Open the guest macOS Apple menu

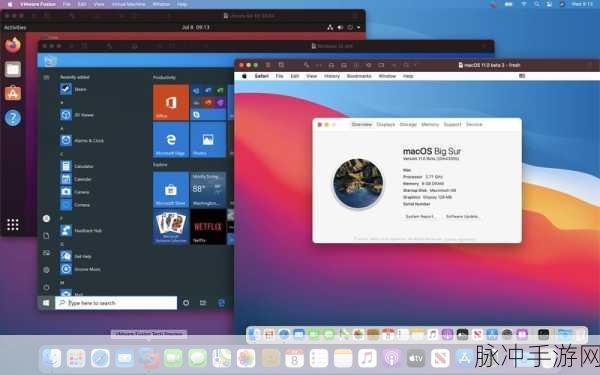[244, 76]
